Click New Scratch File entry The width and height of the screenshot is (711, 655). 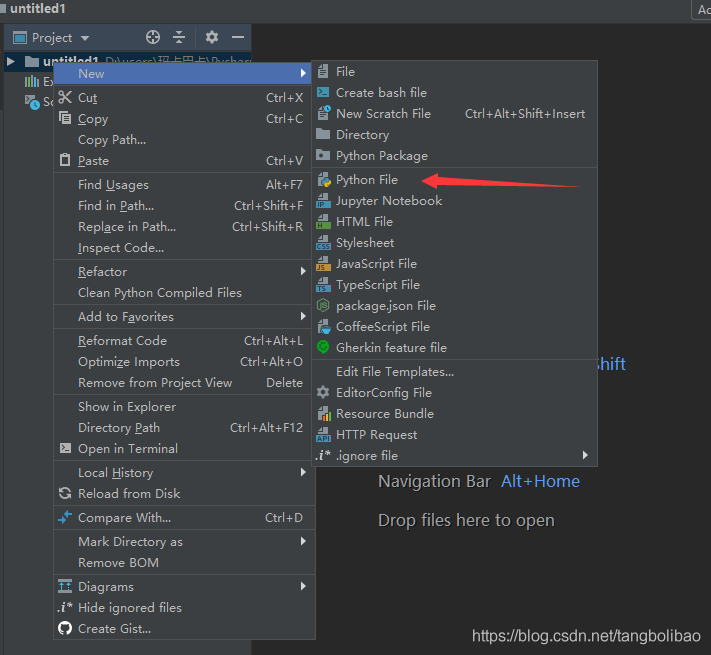383,114
